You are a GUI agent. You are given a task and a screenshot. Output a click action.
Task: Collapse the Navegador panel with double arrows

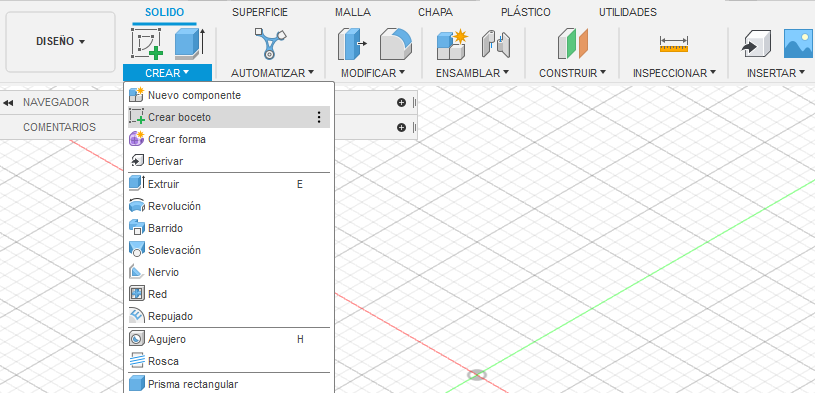pos(8,102)
